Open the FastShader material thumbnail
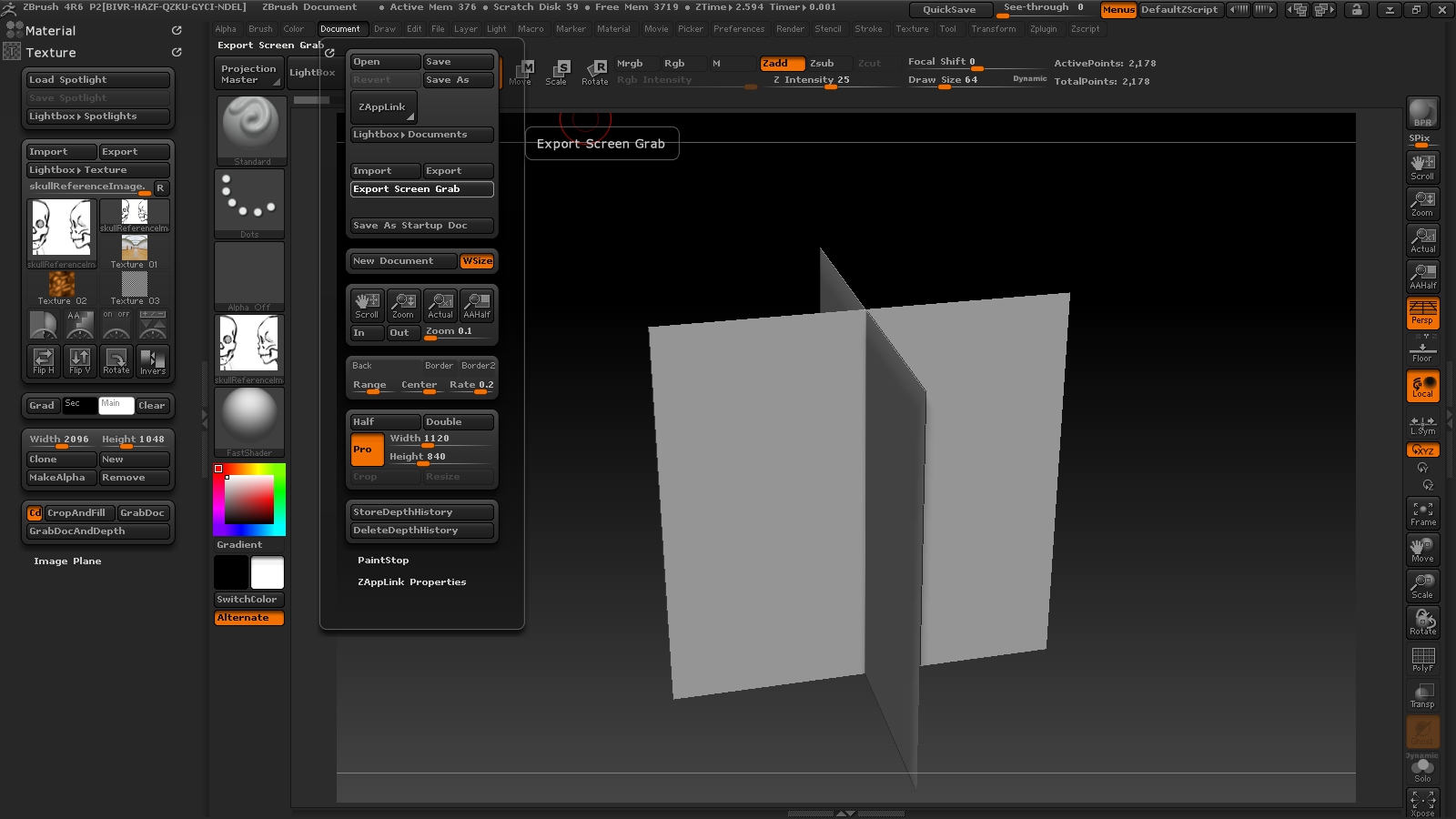Viewport: 1456px width, 819px height. point(250,422)
